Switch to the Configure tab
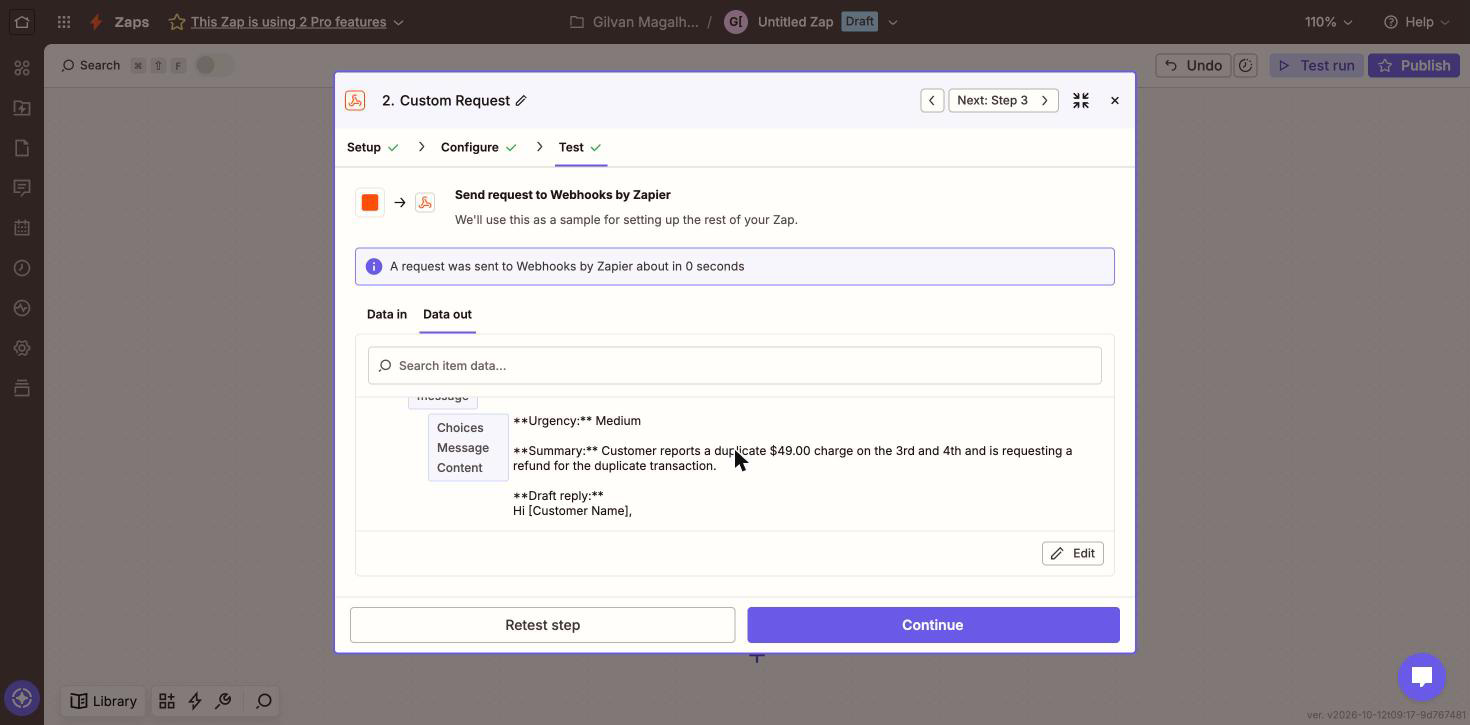This screenshot has width=1470, height=725. point(478,147)
